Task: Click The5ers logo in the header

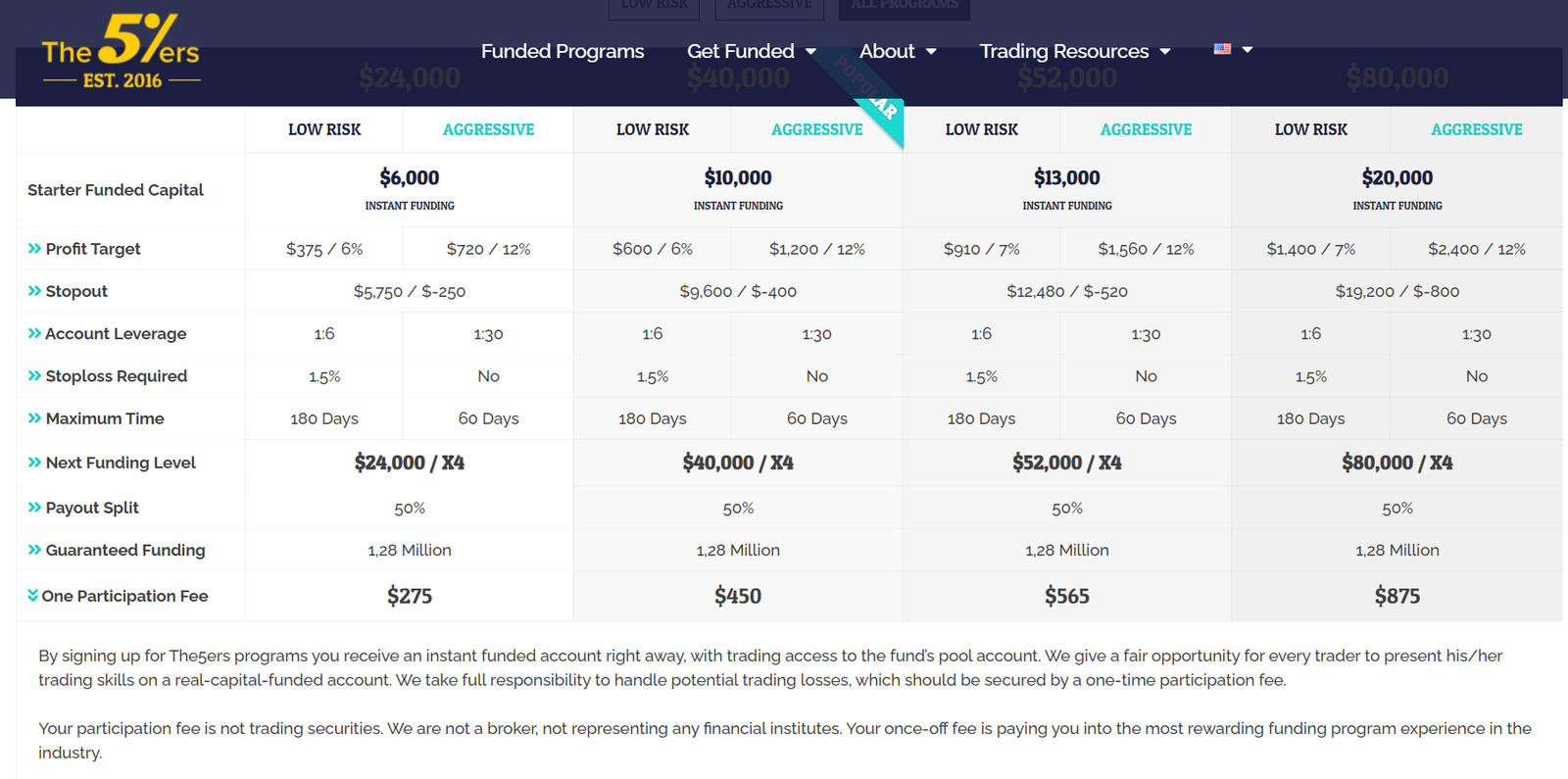Action: point(122,53)
